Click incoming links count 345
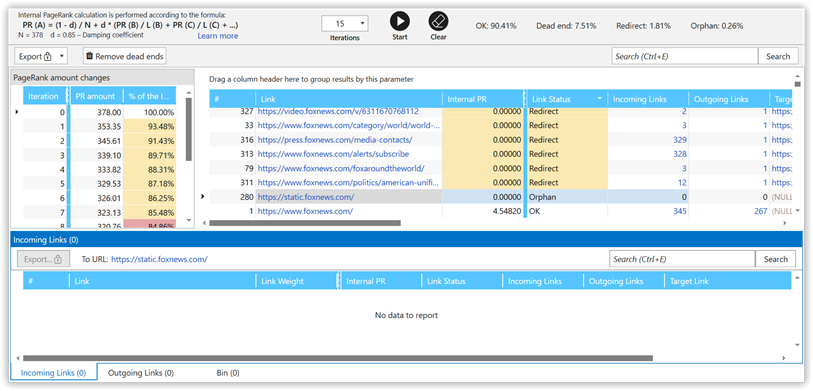Screen dimensions: 813x391 [x=680, y=211]
